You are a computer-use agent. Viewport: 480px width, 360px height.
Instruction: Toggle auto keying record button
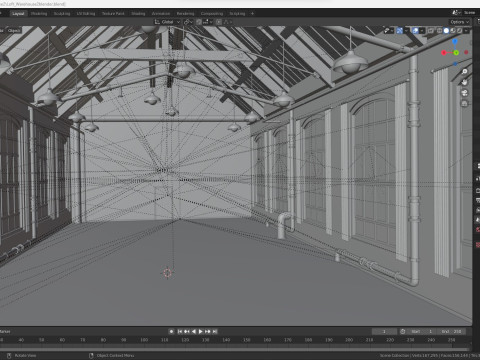(171, 331)
